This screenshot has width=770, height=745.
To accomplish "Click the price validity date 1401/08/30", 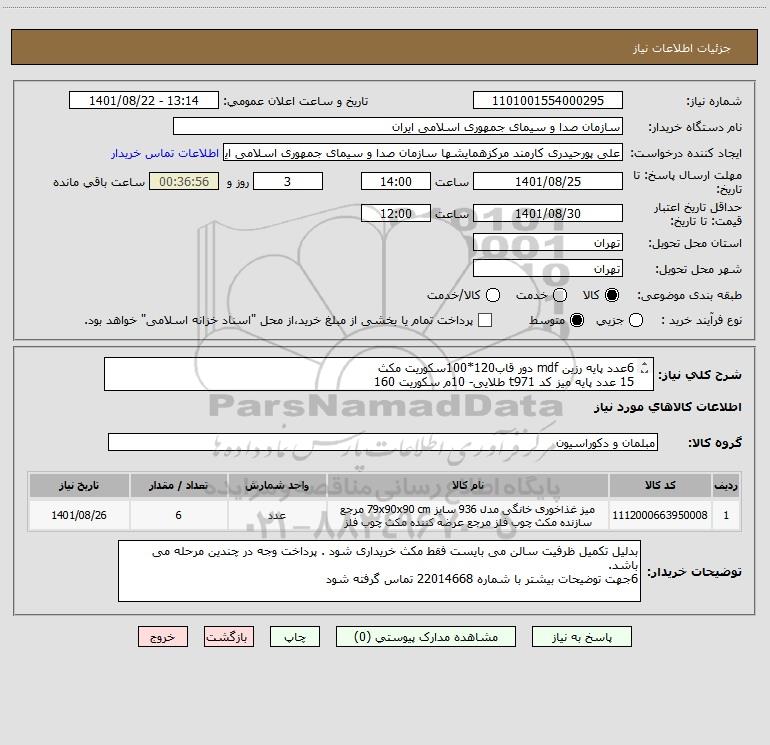I will 548,213.
